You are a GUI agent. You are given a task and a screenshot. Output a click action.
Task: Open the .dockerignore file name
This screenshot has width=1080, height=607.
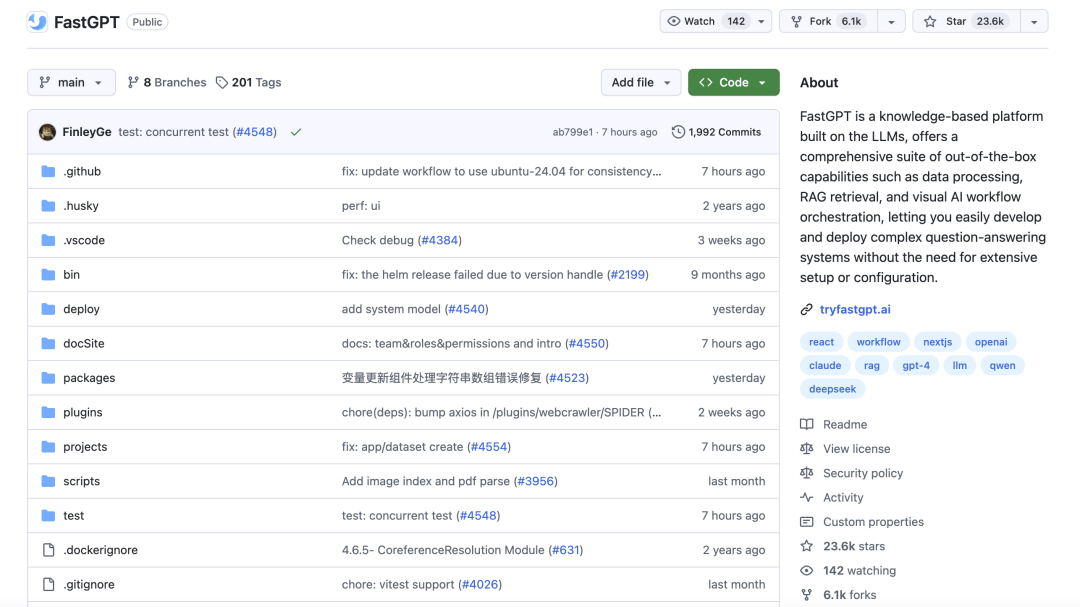tap(101, 550)
